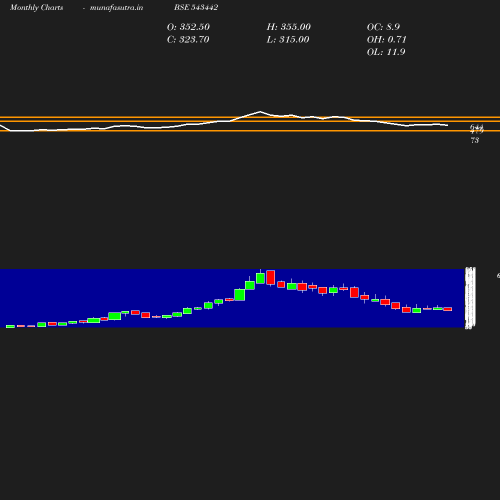The width and height of the screenshot is (500, 500).
Task: Click the white vertical price scale bar
Action: pos(470,298)
